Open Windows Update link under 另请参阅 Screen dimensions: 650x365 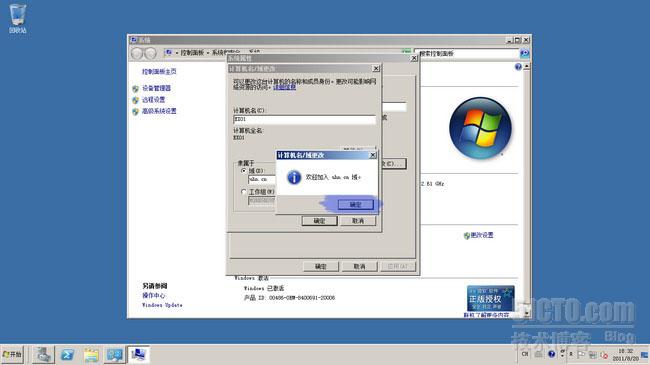tap(162, 305)
